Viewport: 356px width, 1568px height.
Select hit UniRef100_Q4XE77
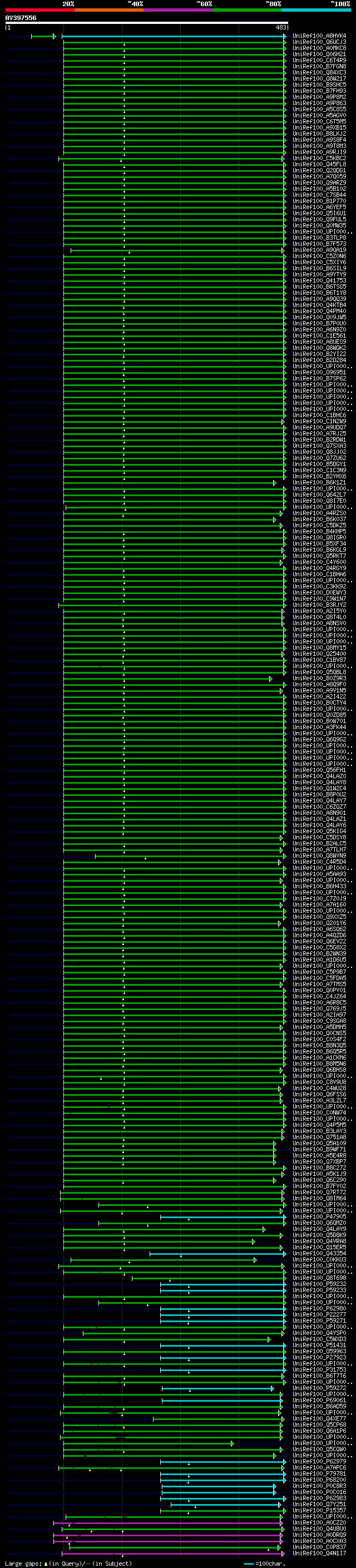click(319, 1418)
